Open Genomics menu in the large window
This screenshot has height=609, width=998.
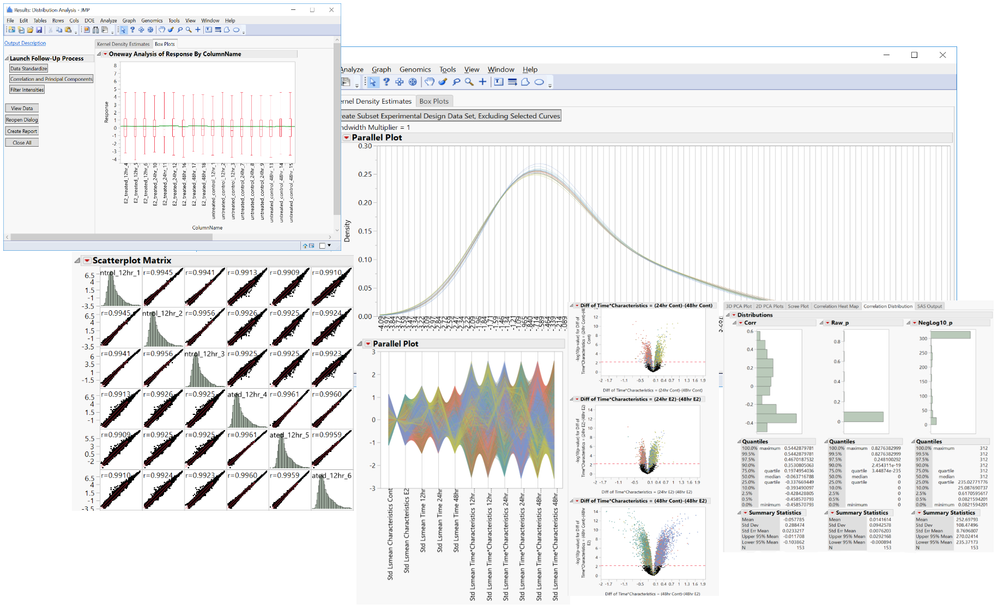tap(415, 69)
